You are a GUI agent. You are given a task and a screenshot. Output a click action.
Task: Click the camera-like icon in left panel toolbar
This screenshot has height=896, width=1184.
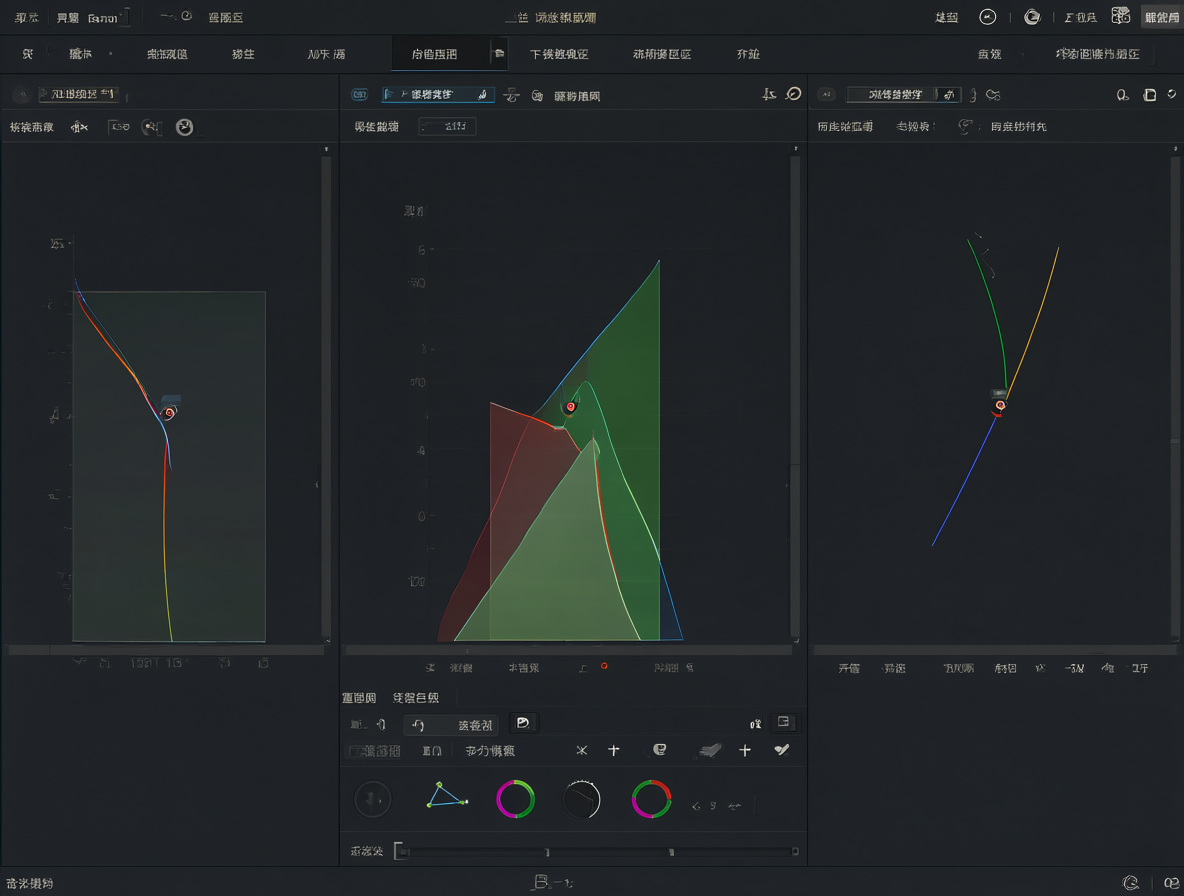pyautogui.click(x=151, y=127)
